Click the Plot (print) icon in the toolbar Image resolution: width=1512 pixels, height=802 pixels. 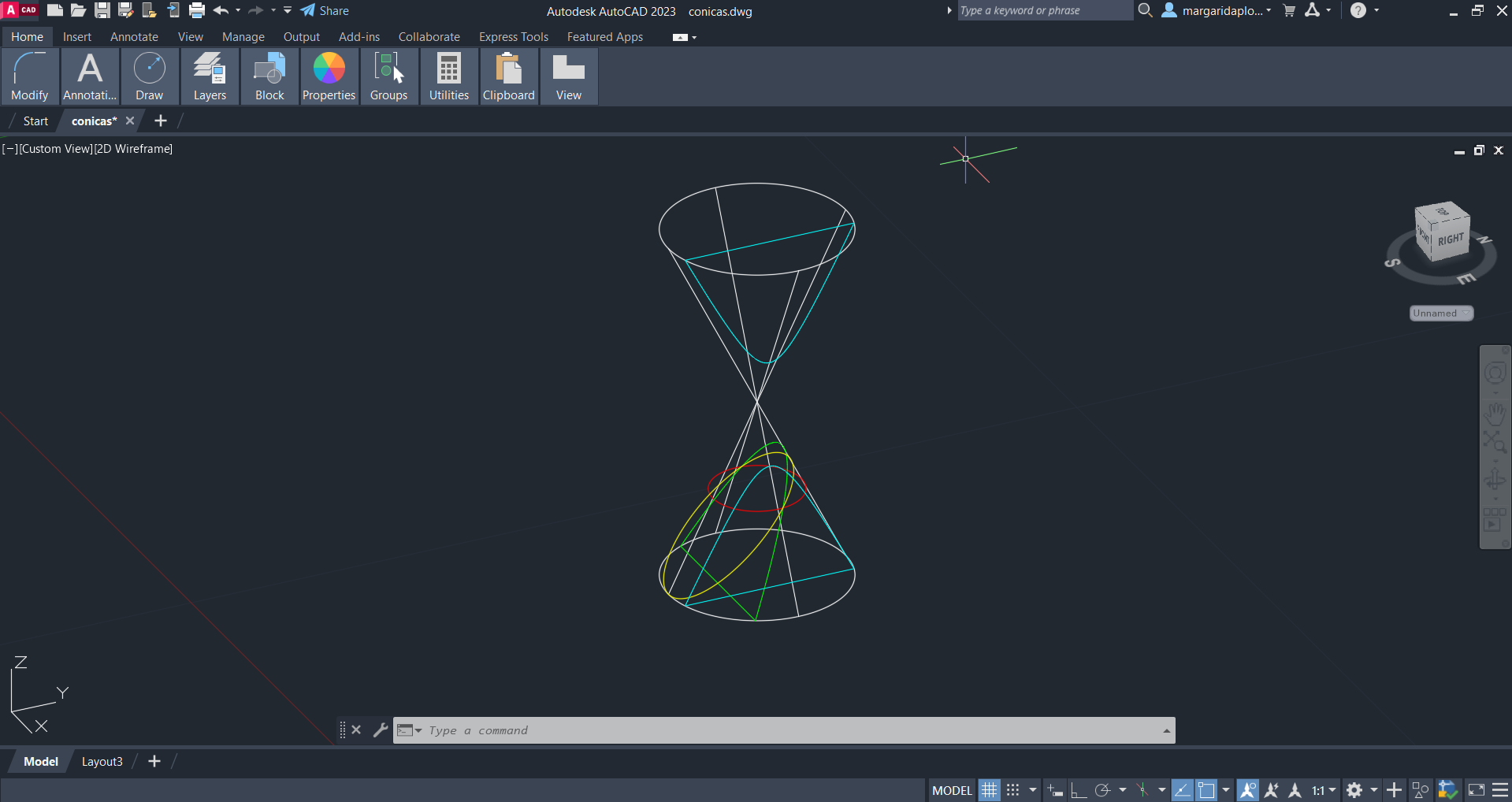pos(197,11)
